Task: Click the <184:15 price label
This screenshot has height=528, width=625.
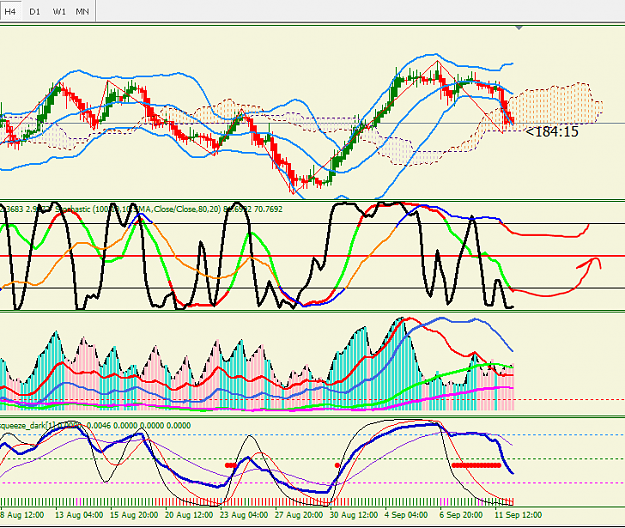Action: pos(552,132)
